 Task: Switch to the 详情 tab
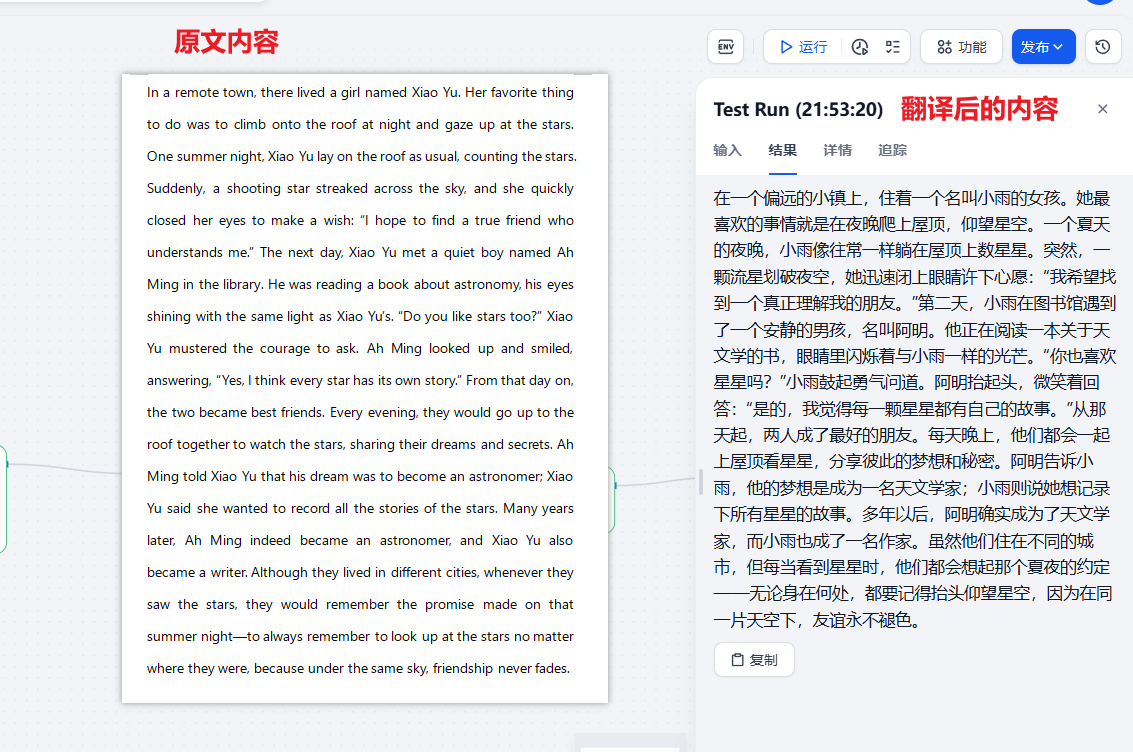point(837,150)
